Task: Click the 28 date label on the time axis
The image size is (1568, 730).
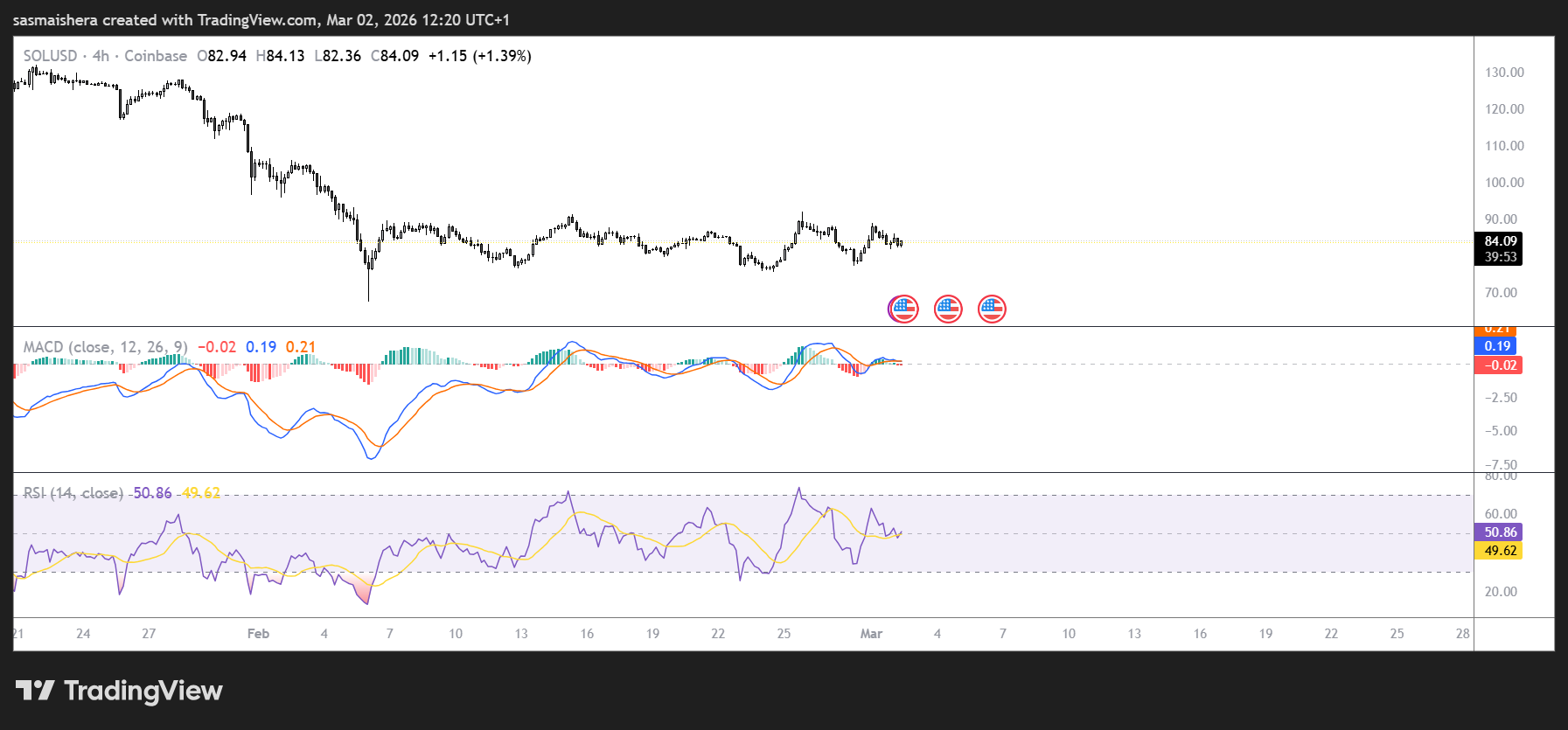Action: tap(1462, 634)
